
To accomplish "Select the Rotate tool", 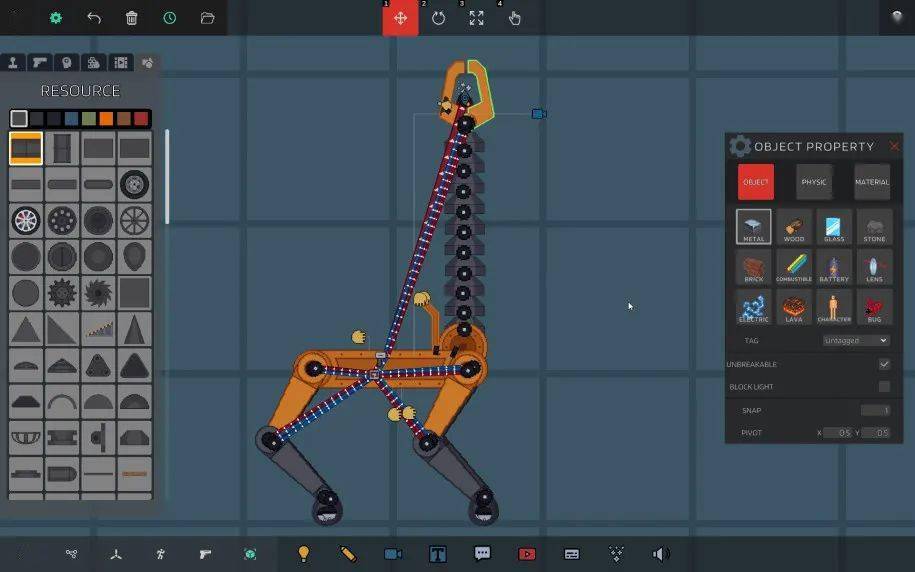I will [438, 18].
